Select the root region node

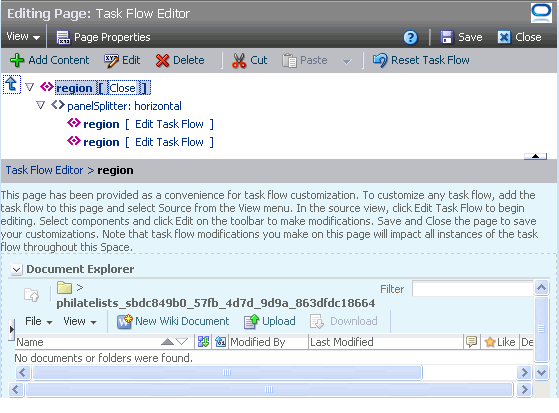point(74,88)
